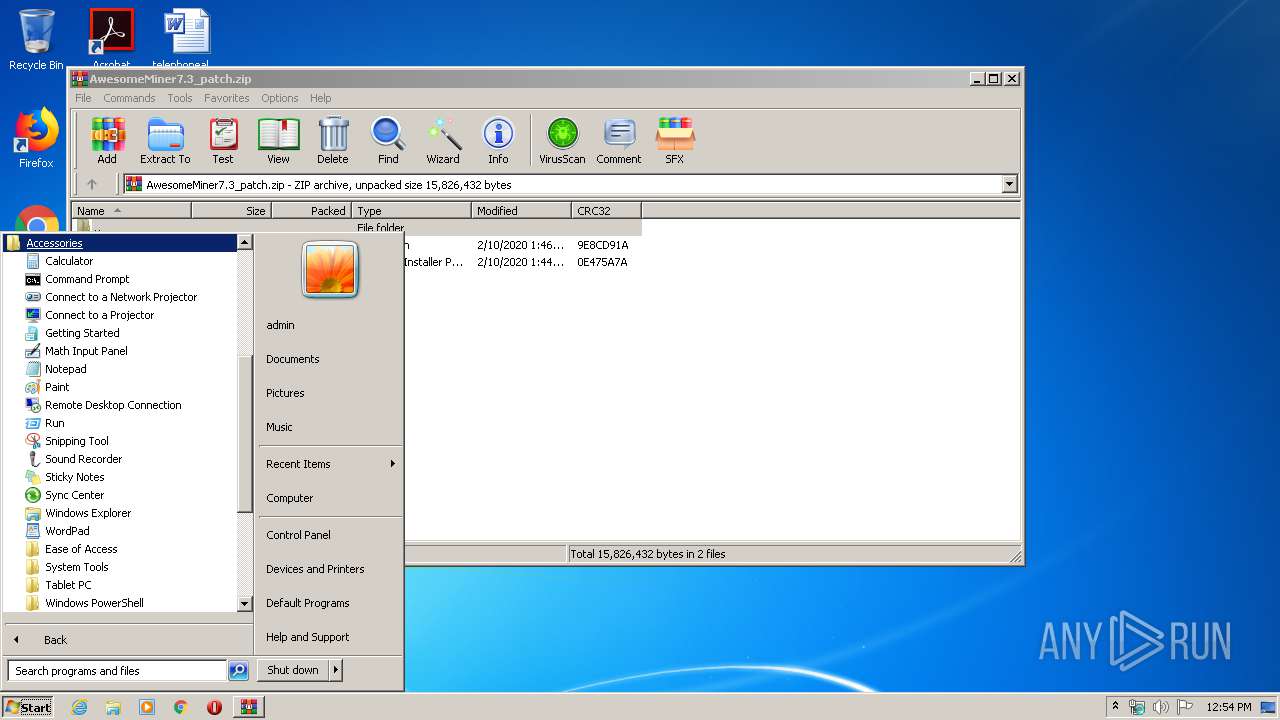Show hidden tray icons arrow
Image resolution: width=1280 pixels, height=720 pixels.
point(1115,707)
